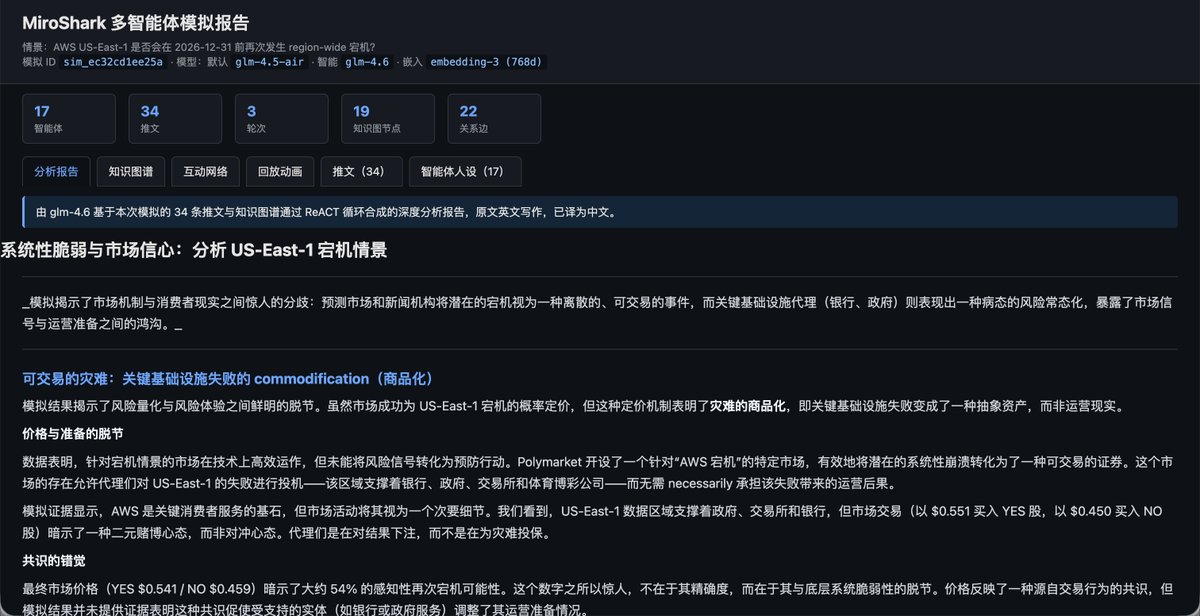Image resolution: width=1200 pixels, height=616 pixels.
Task: Click the 价格与准备的脱节 subheading
Action: click(73, 433)
